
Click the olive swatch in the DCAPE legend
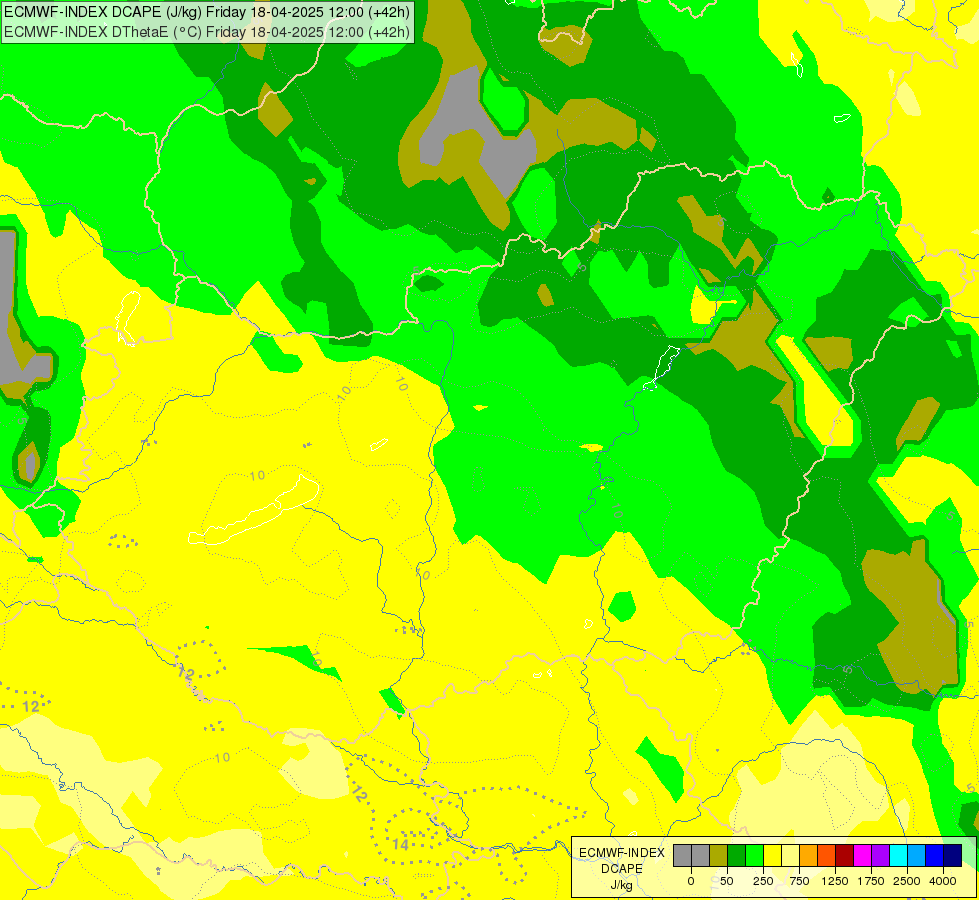tap(718, 856)
